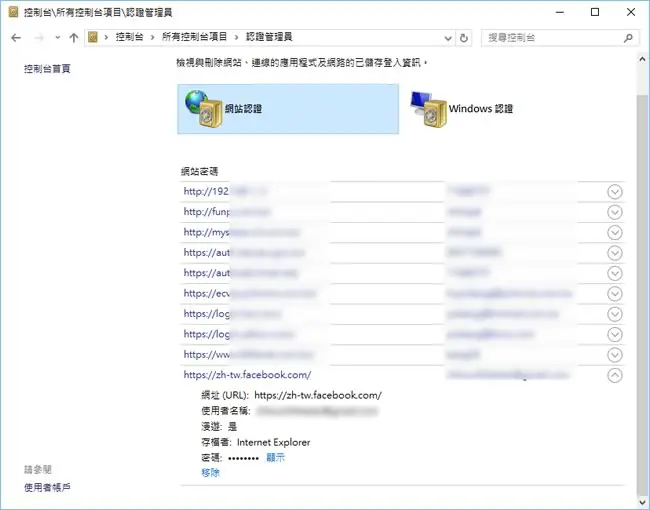Open 控制台首頁 in the sidebar

[47, 68]
